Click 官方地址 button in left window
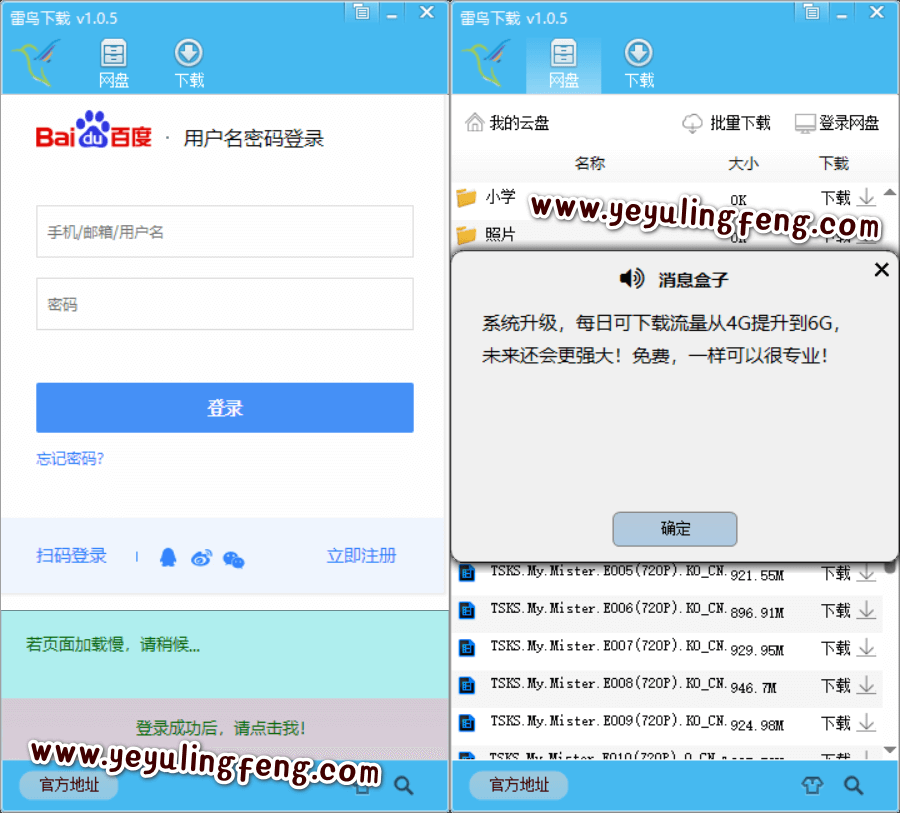The height and width of the screenshot is (813, 901). (69, 785)
